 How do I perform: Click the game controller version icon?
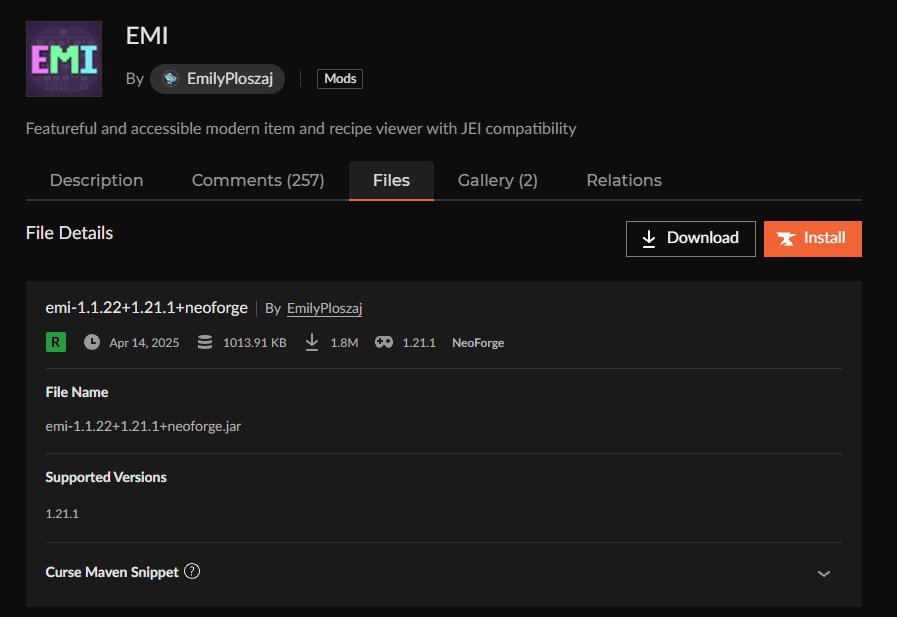[x=384, y=342]
